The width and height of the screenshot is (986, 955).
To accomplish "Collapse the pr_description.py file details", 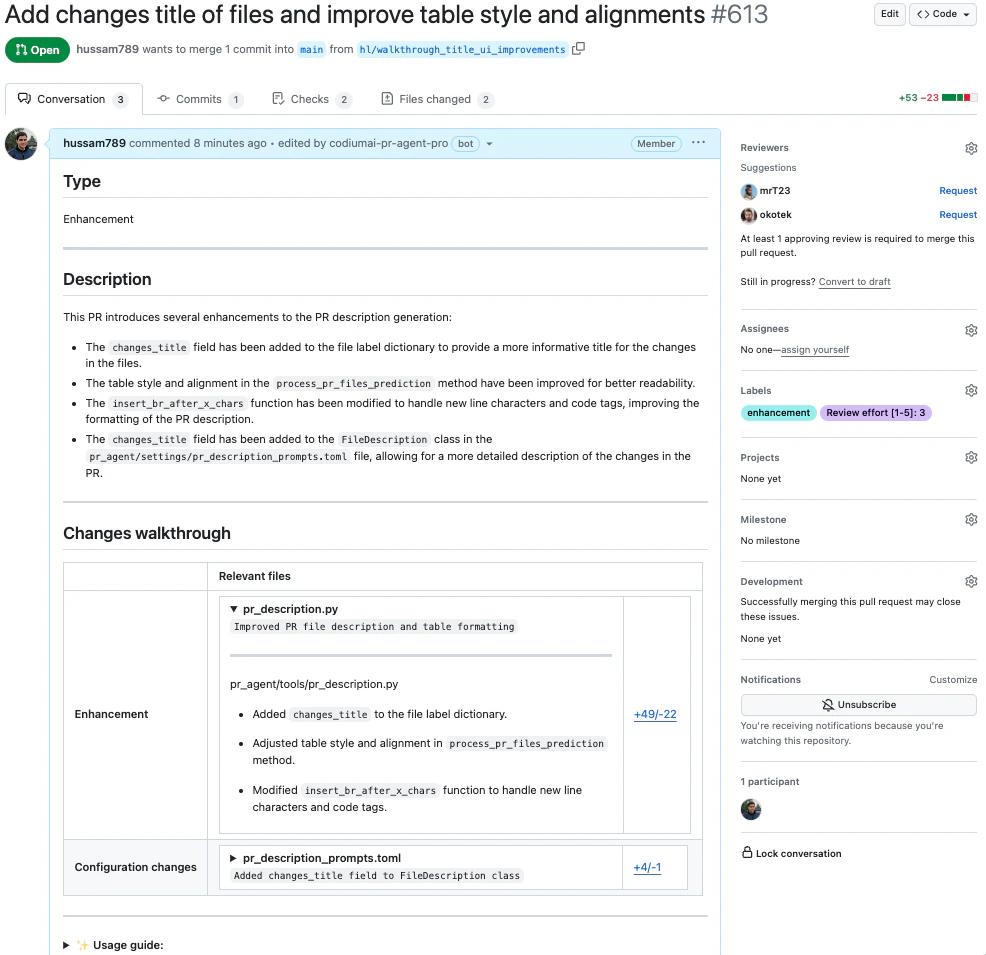I will click(x=234, y=609).
